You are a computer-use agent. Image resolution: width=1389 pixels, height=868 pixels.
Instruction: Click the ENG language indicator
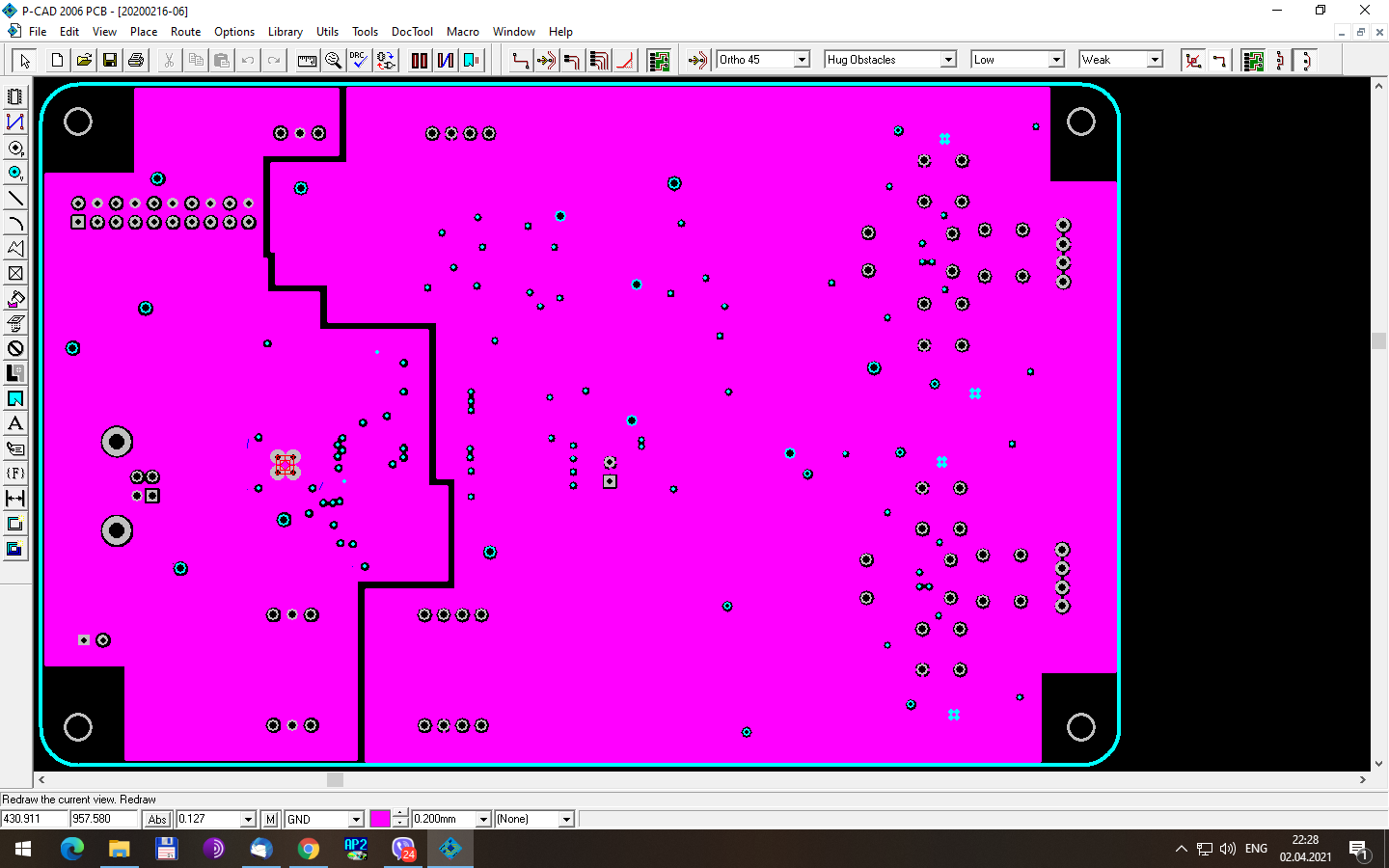pos(1256,849)
